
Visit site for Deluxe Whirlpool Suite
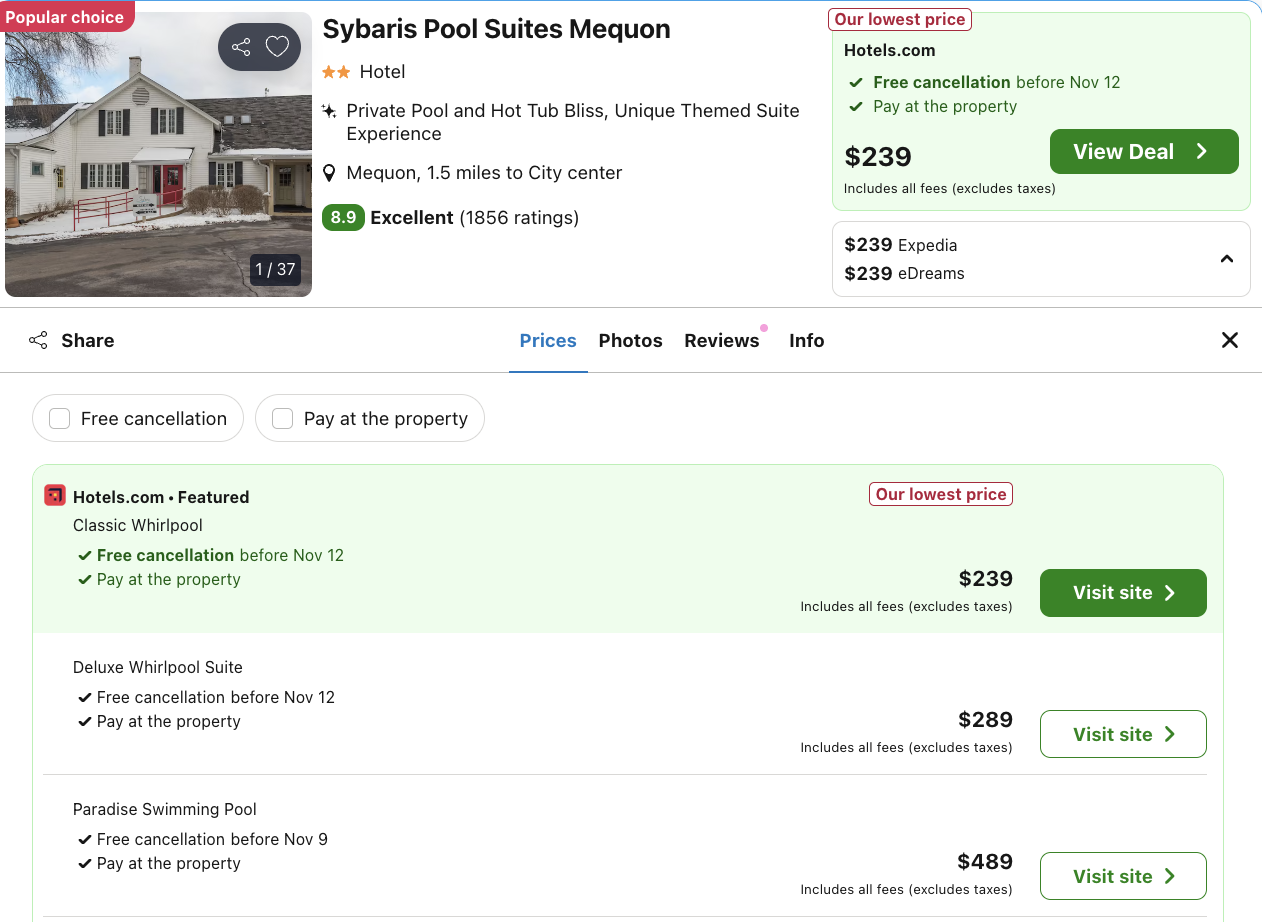point(1122,734)
